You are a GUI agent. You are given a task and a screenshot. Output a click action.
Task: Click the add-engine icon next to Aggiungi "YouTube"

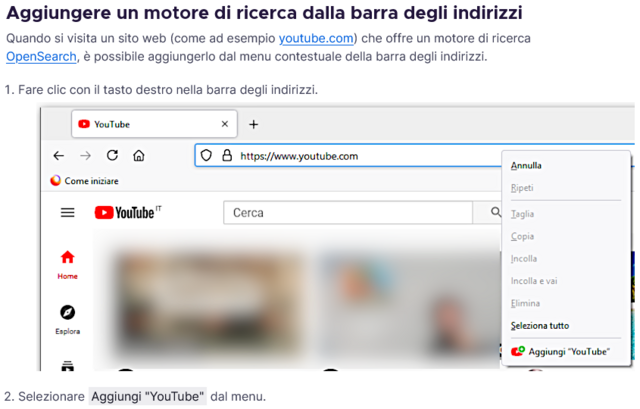tap(518, 351)
